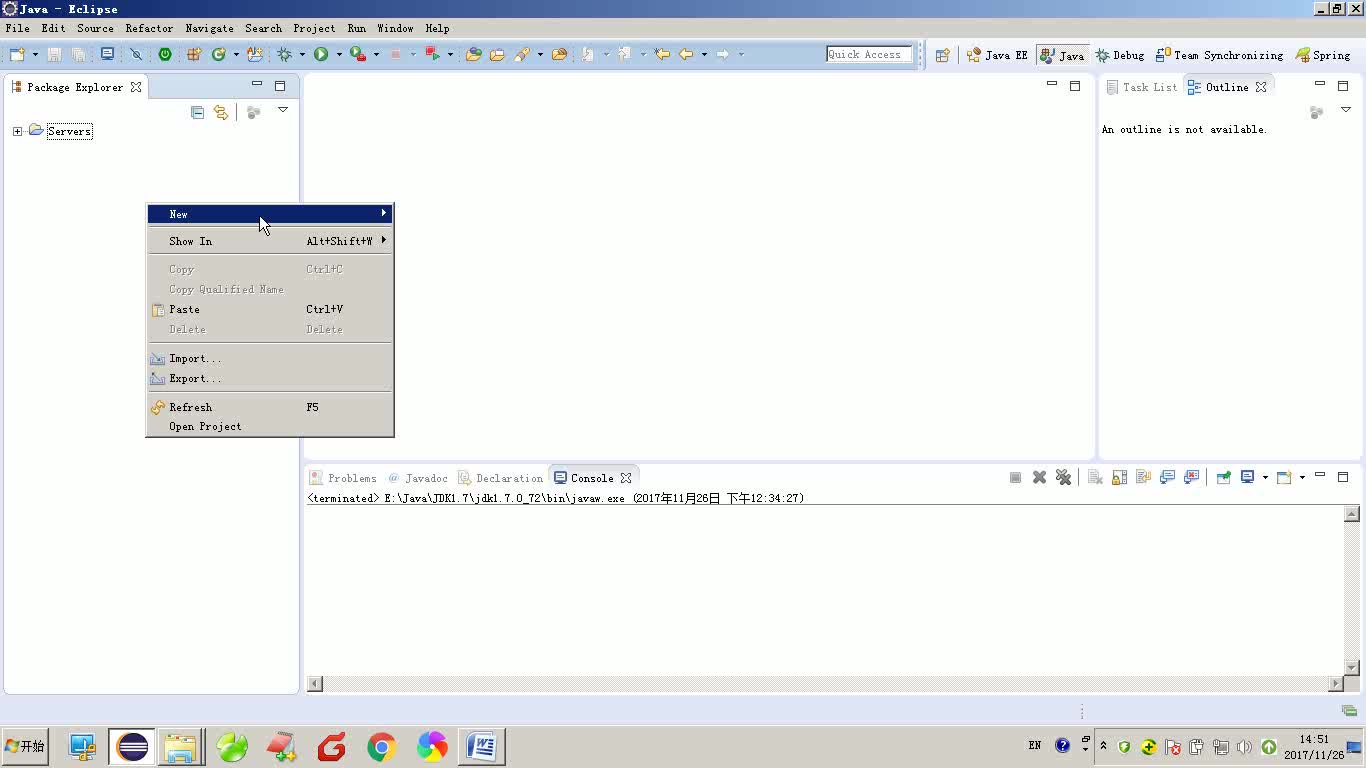Open the Refactor menu
Image resolution: width=1366 pixels, height=768 pixels.
tap(149, 28)
